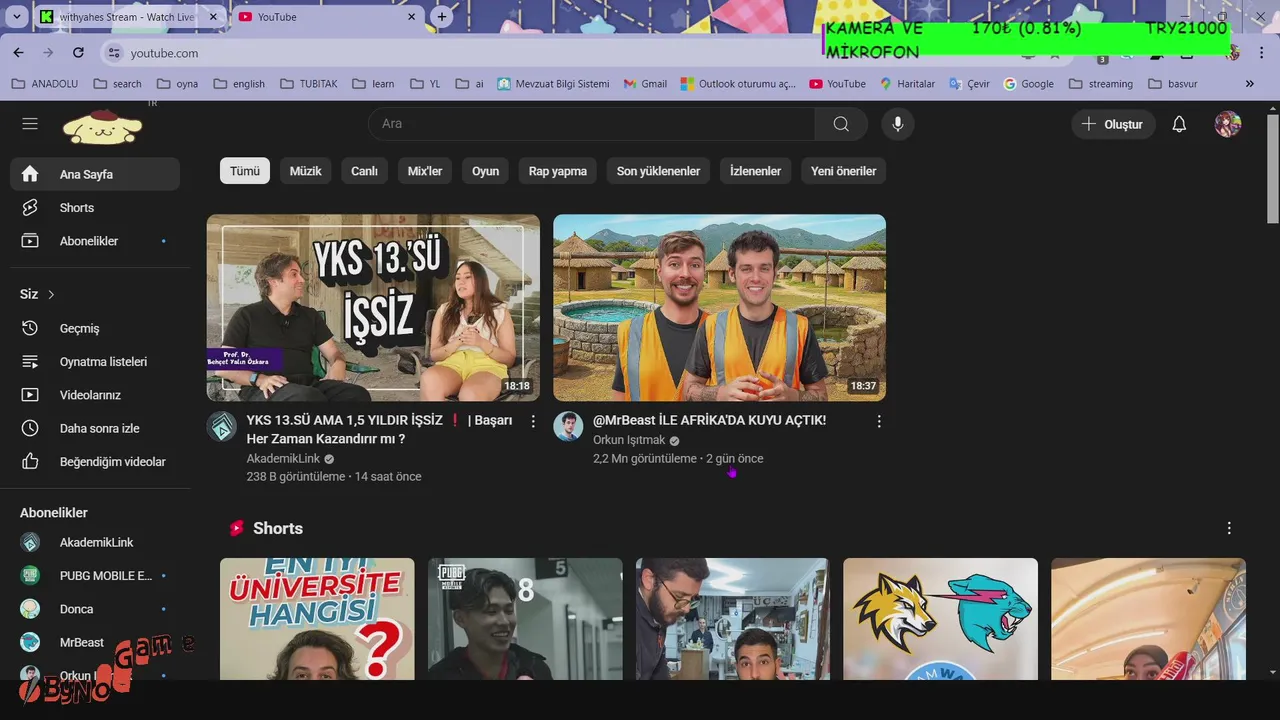Go back in browser
Image resolution: width=1280 pixels, height=720 pixels.
coord(18,52)
